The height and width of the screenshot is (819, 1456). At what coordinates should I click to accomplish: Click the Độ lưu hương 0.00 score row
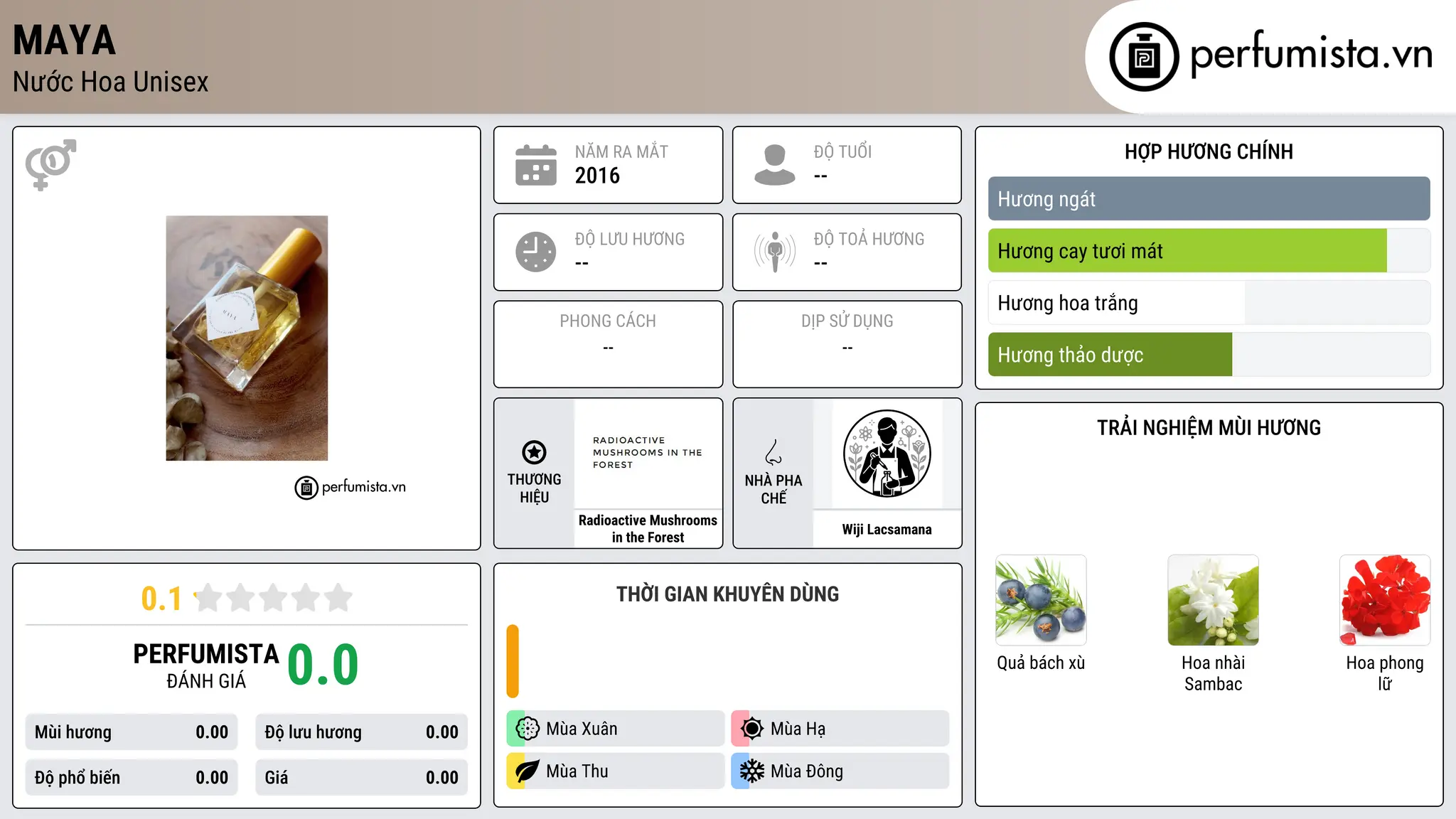tap(361, 732)
